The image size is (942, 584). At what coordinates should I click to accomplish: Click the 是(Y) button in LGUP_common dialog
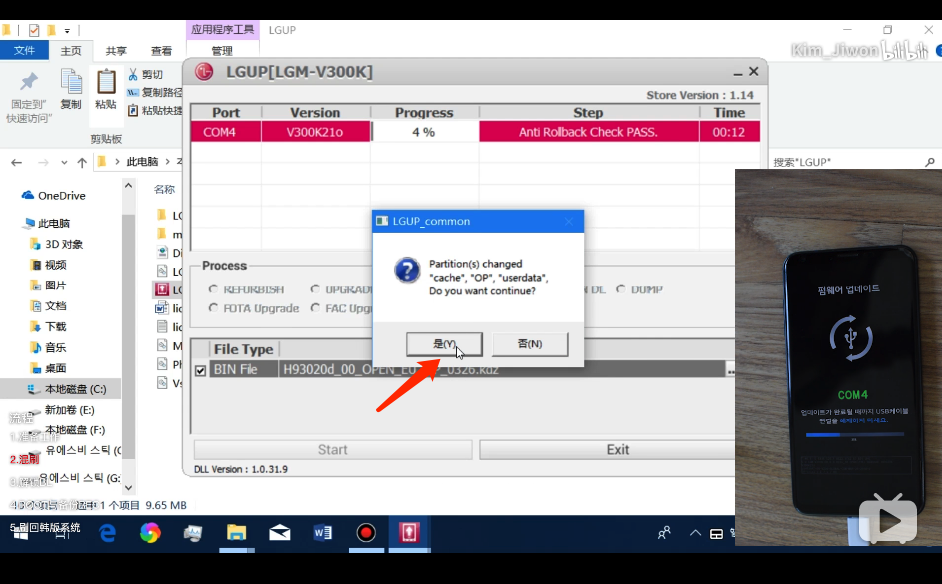444,344
